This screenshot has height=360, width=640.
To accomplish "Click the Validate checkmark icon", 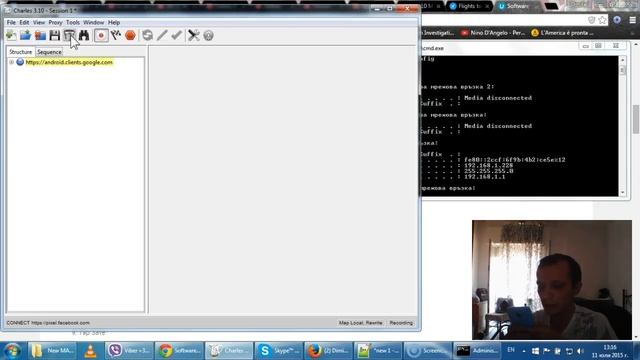I will (176, 36).
